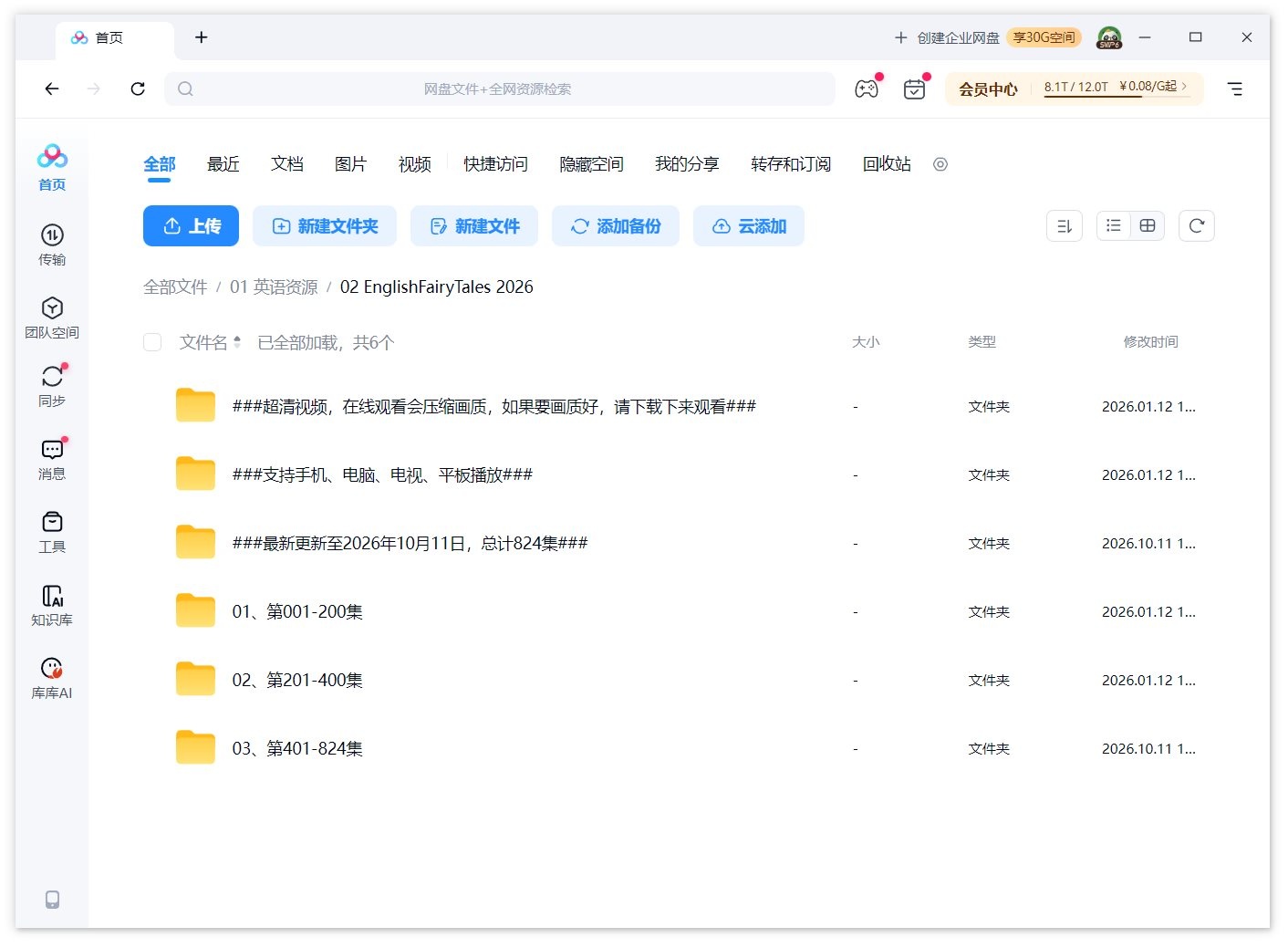Switch to the 最近 tab
Image resolution: width=1288 pixels, height=948 pixels.
tap(223, 164)
